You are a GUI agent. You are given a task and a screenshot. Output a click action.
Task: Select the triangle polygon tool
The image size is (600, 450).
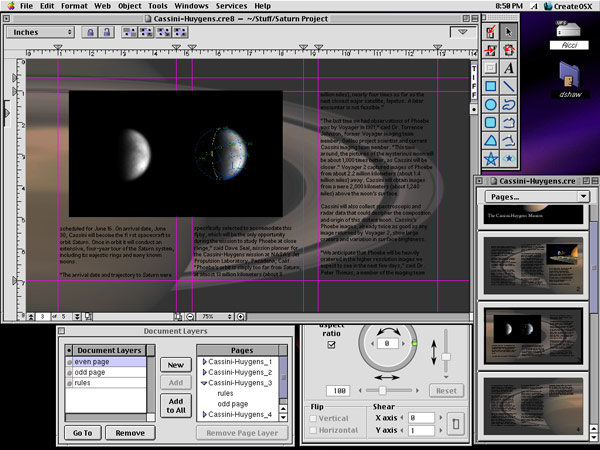tap(491, 140)
